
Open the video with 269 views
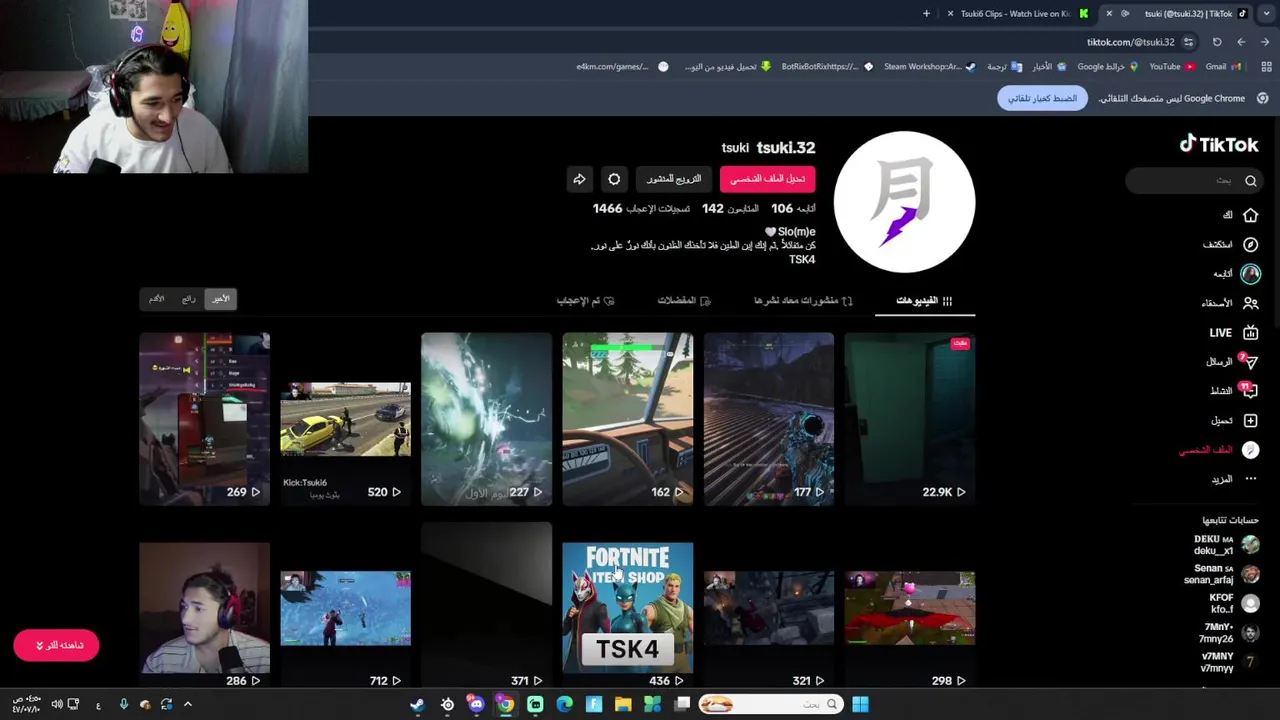pos(204,419)
